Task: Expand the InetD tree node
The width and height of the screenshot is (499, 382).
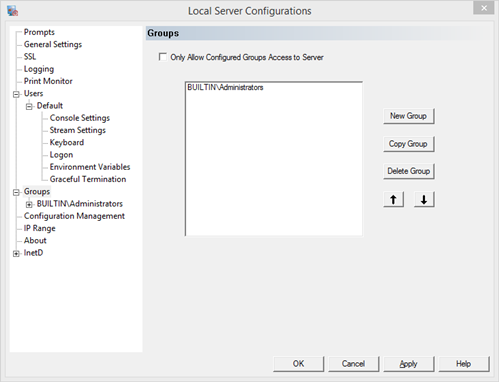Action: 16,254
